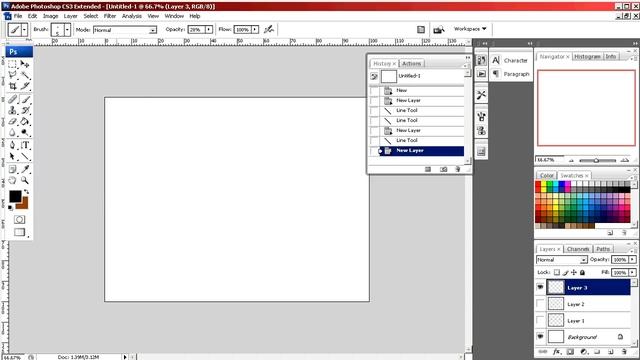The height and width of the screenshot is (360, 640).
Task: Select the Line tool in toolbox
Action: click(x=25, y=156)
